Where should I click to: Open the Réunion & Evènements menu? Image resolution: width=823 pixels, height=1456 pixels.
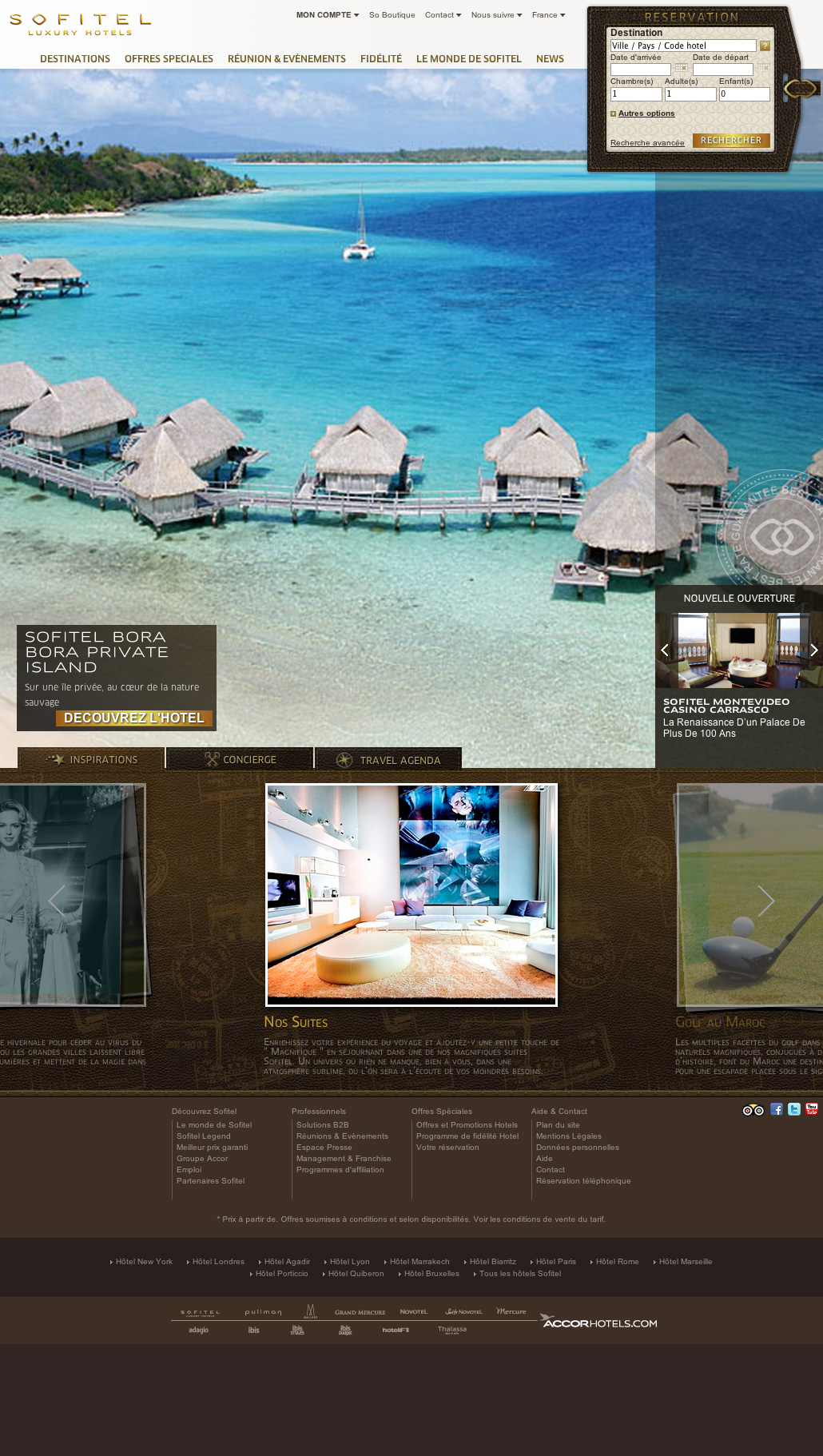point(287,59)
